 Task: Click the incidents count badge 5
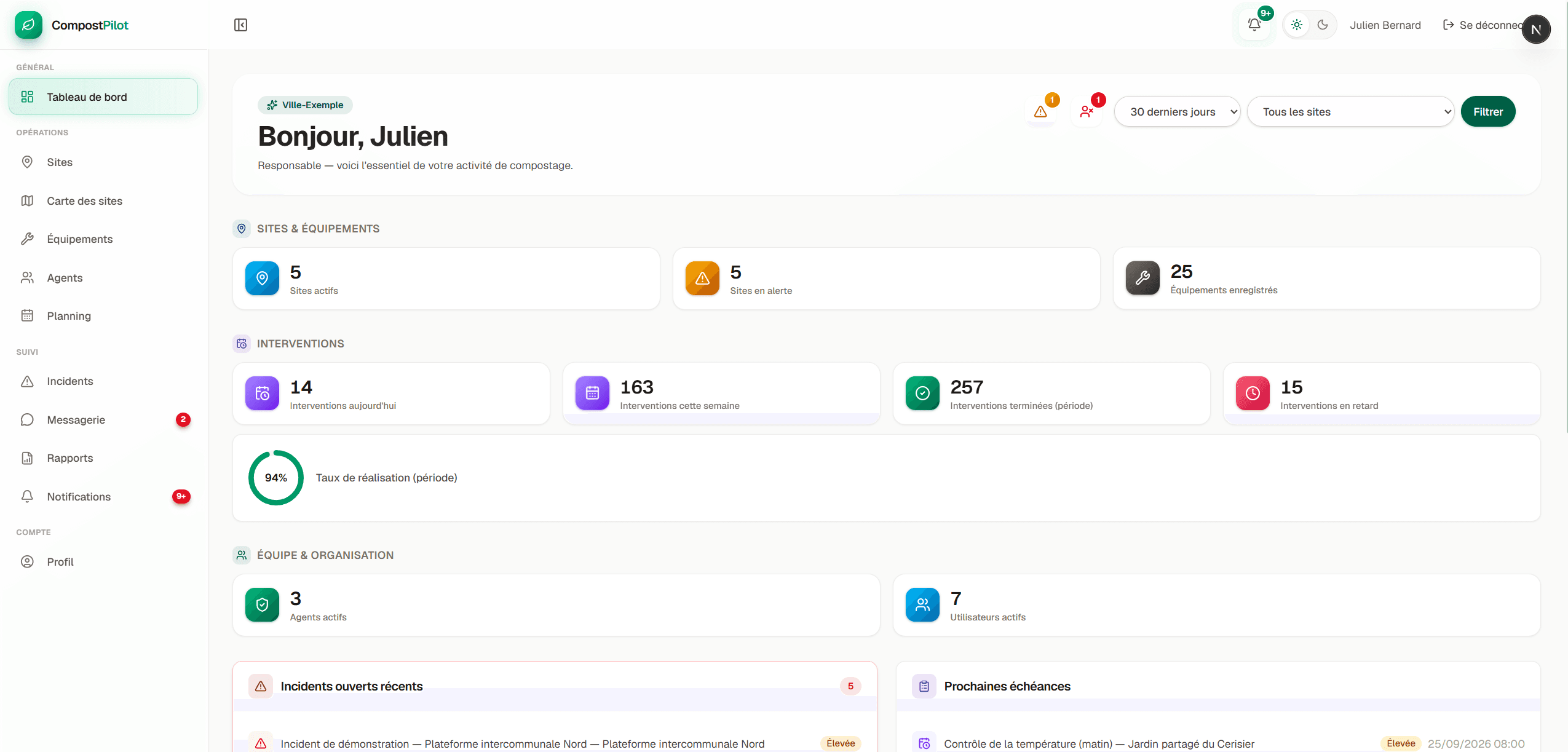click(850, 686)
